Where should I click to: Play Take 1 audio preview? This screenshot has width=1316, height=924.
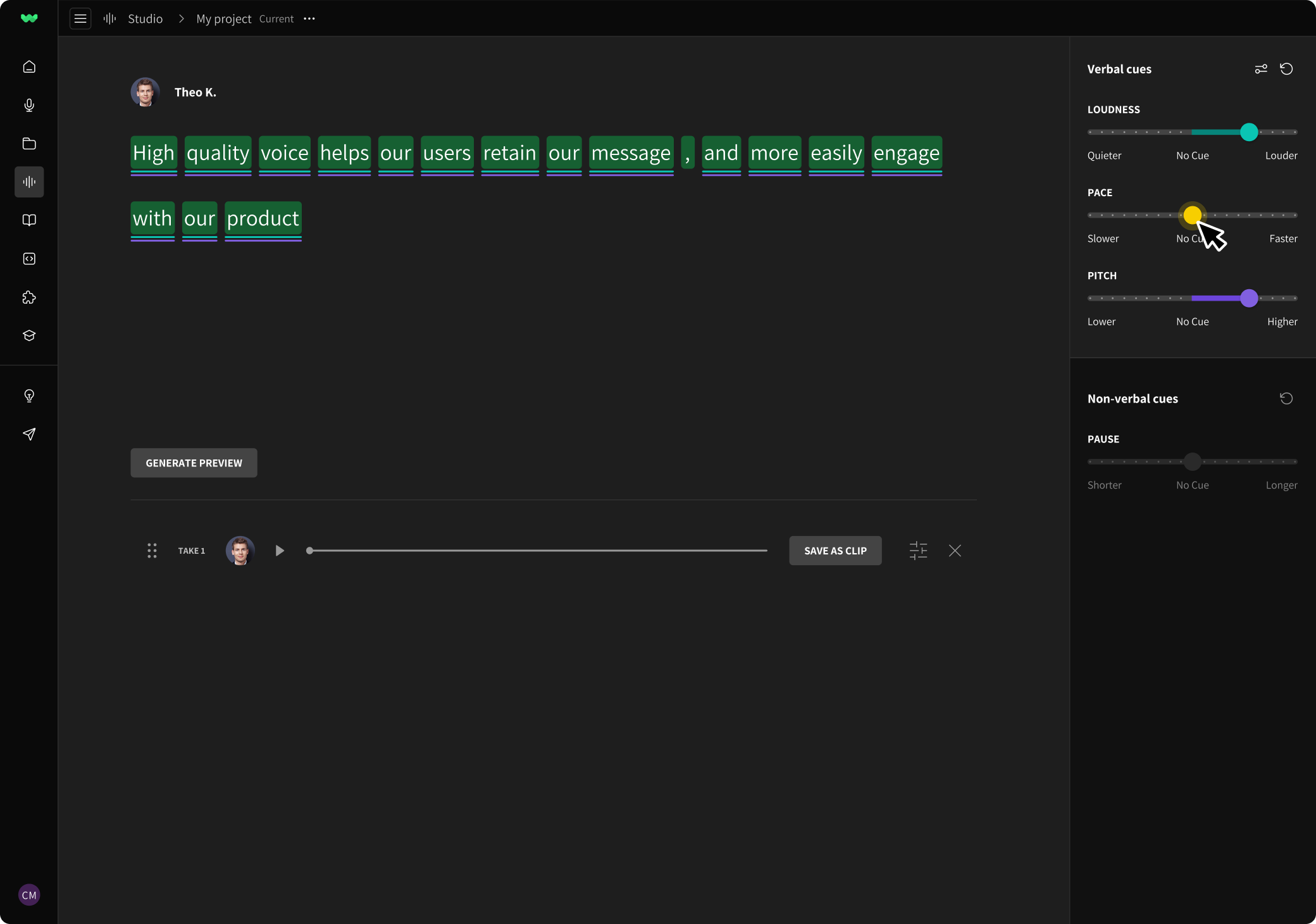(279, 550)
